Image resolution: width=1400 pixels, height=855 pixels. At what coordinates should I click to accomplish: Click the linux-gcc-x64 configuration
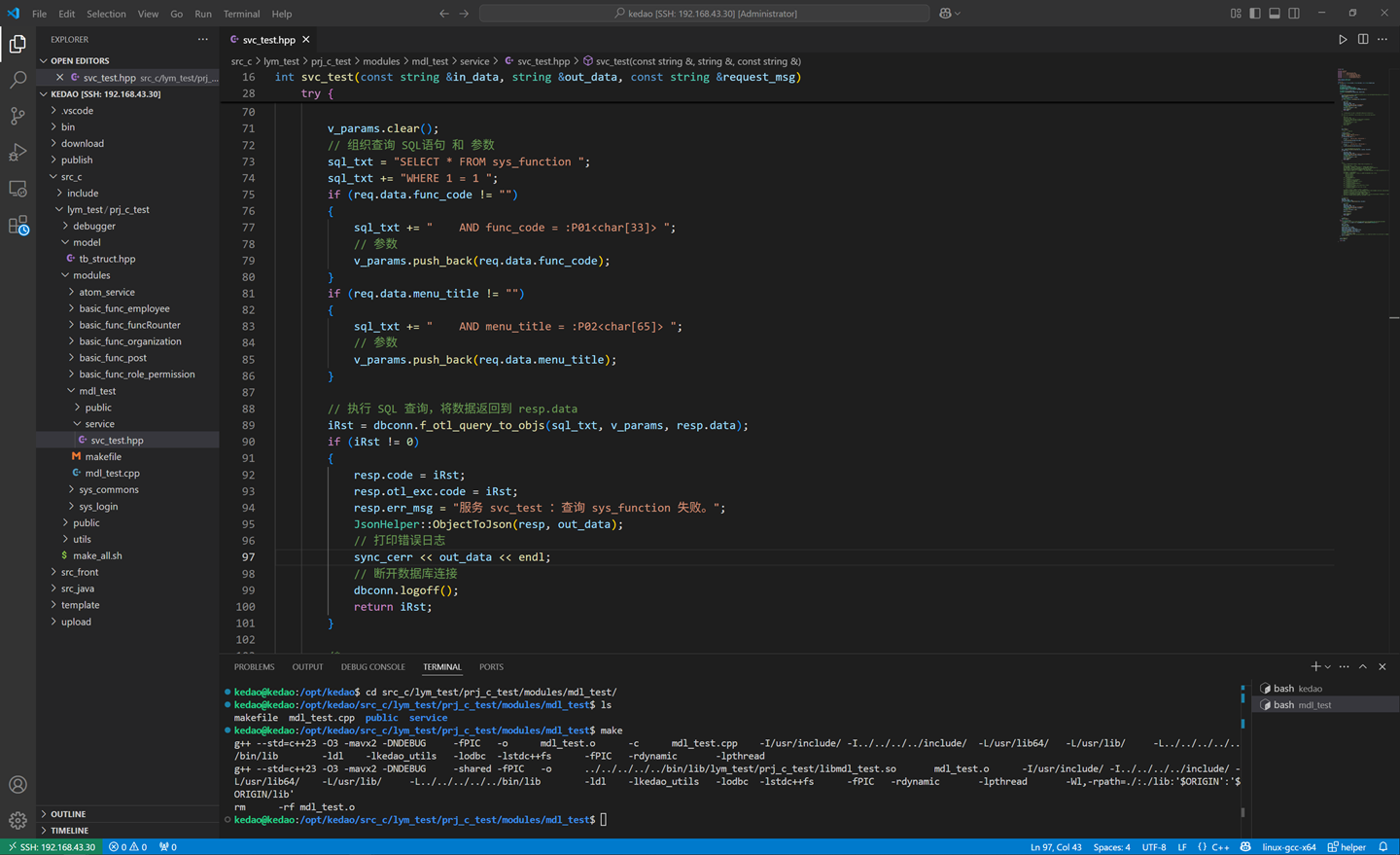[x=1289, y=847]
